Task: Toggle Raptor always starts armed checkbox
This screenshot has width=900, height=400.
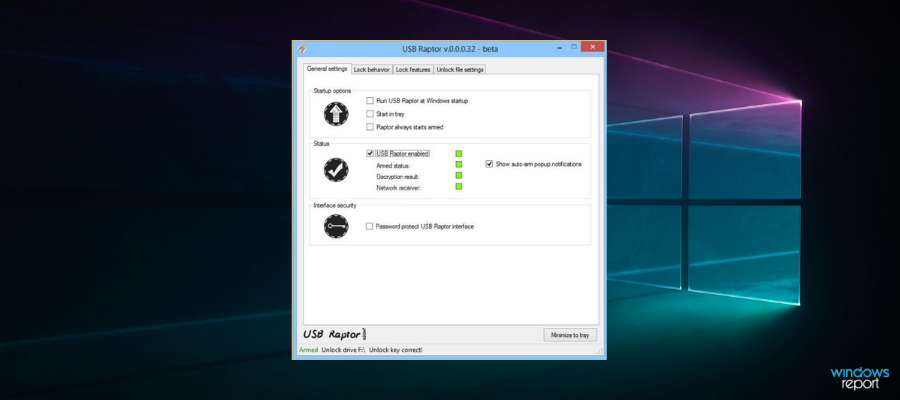Action: (x=370, y=127)
